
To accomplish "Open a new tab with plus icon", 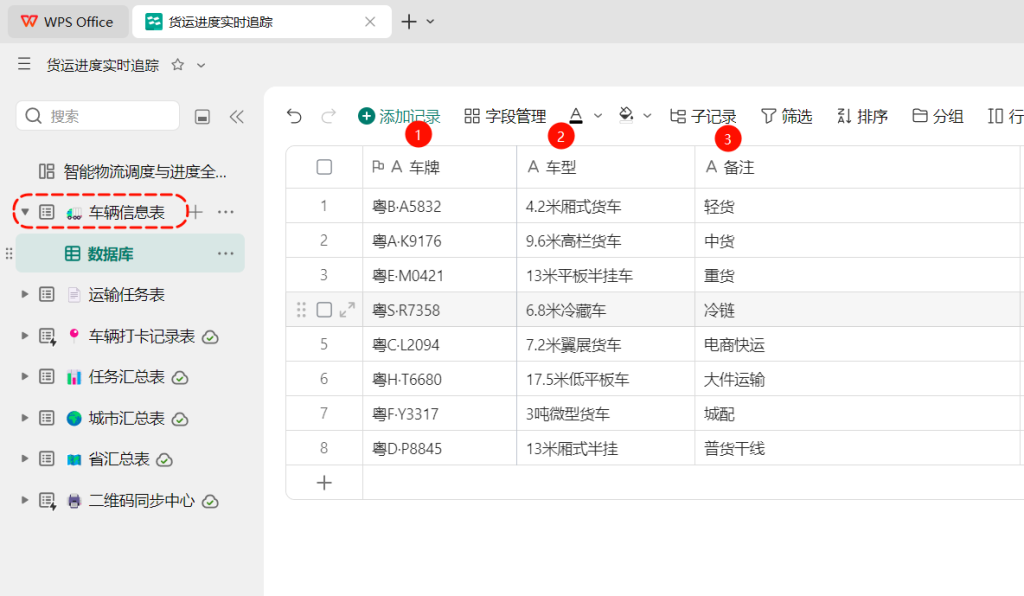I will click(409, 22).
